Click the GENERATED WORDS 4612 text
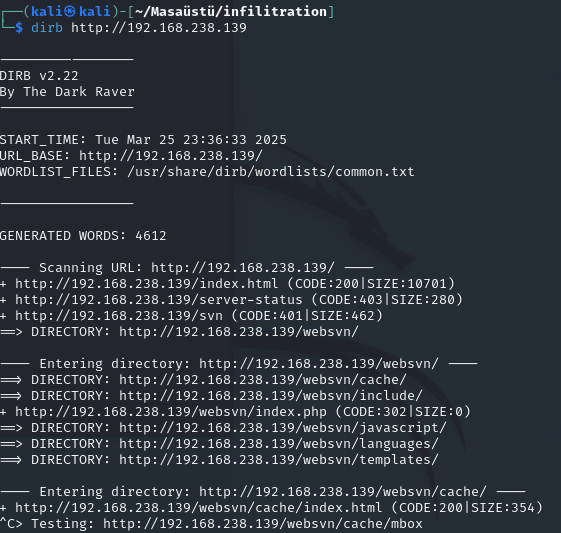Screen dimensions: 561x533 [x=83, y=236]
